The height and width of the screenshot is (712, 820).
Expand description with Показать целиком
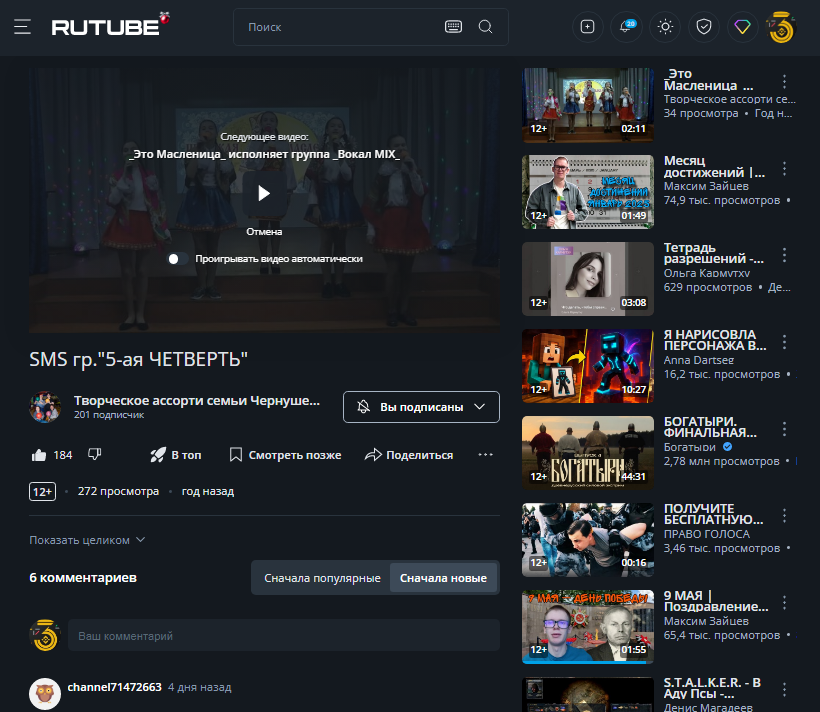(x=87, y=540)
